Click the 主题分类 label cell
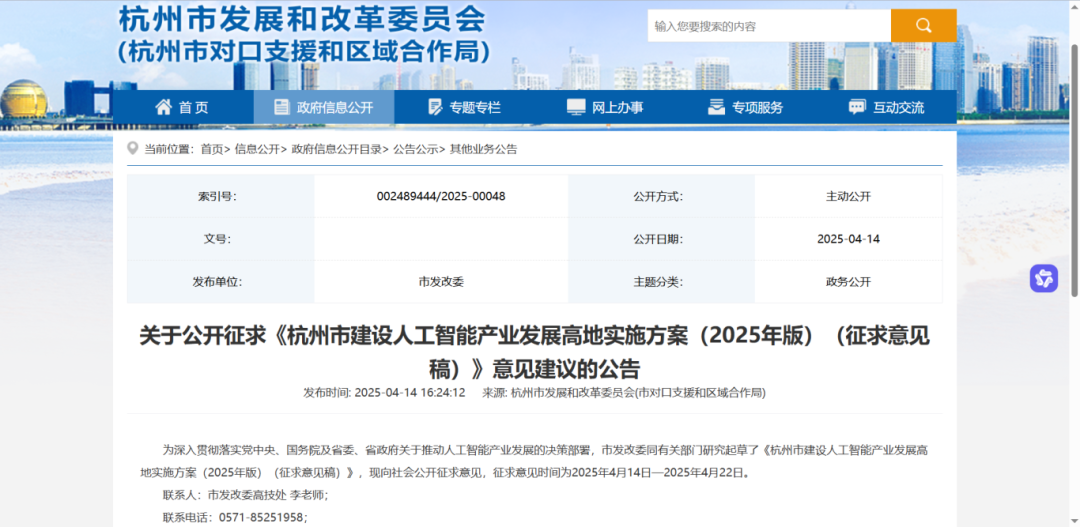 click(x=661, y=282)
